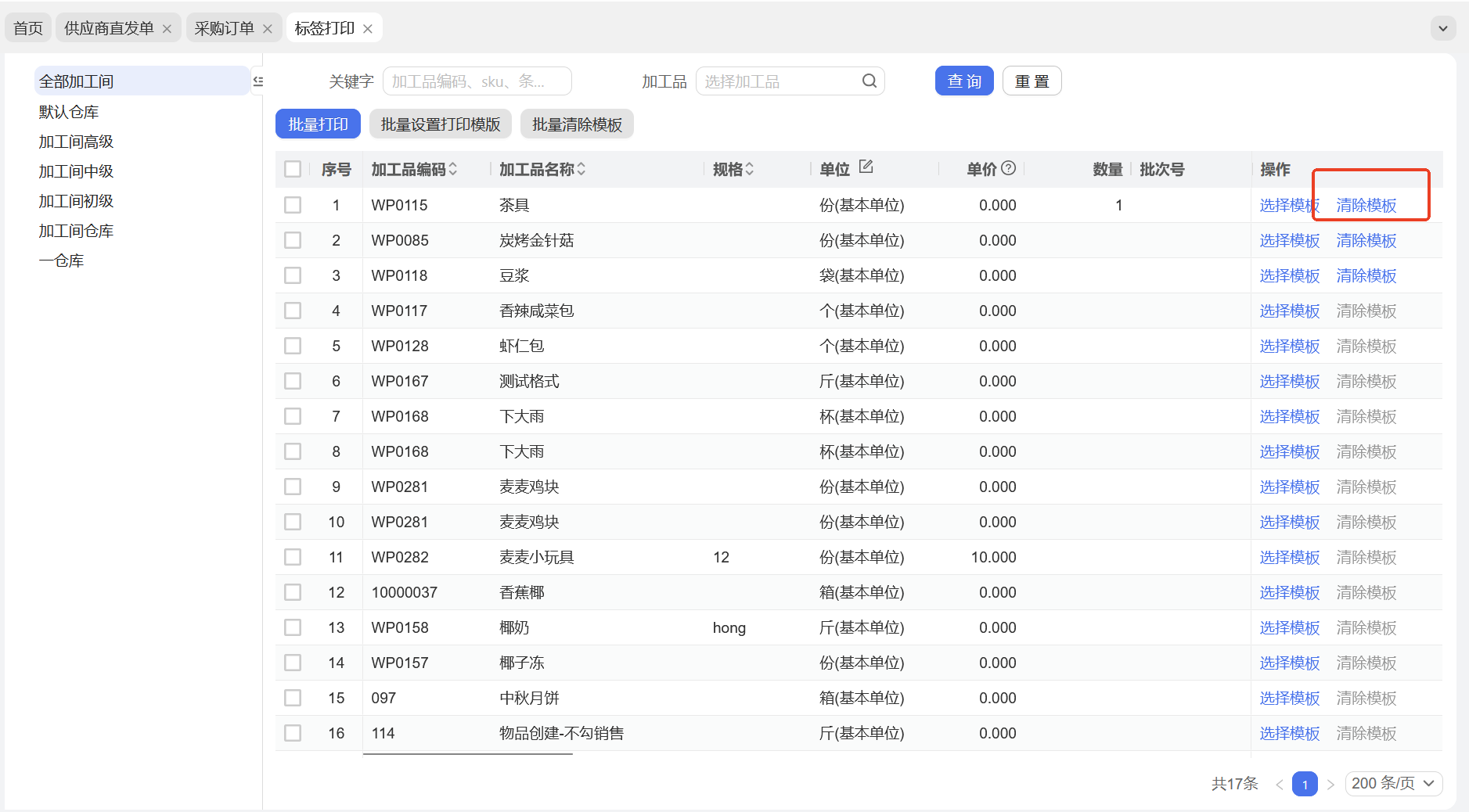1469x812 pixels.
Task: Go to next page arrow
Action: (x=1330, y=784)
